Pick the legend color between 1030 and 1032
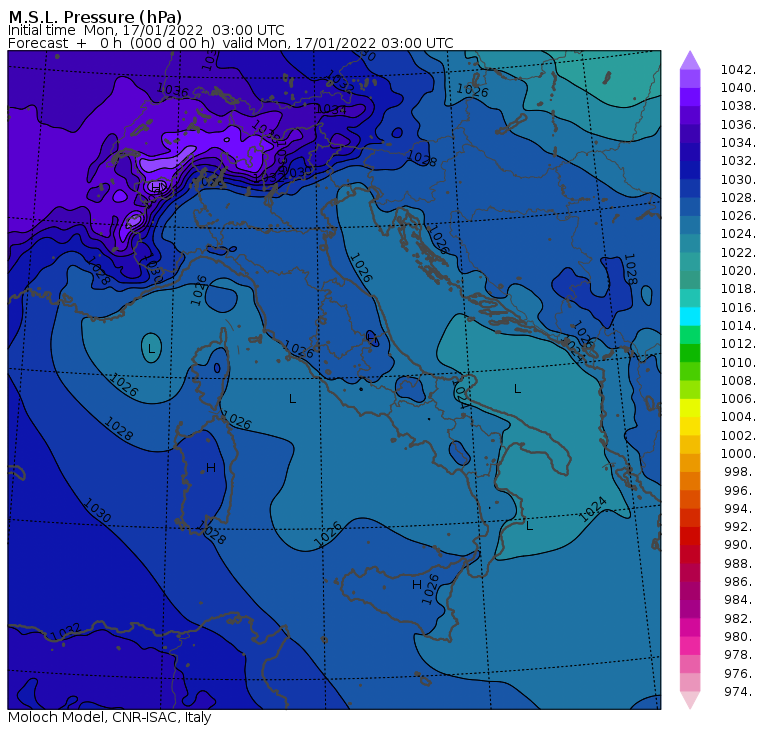The width and height of the screenshot is (760, 731). coord(690,170)
